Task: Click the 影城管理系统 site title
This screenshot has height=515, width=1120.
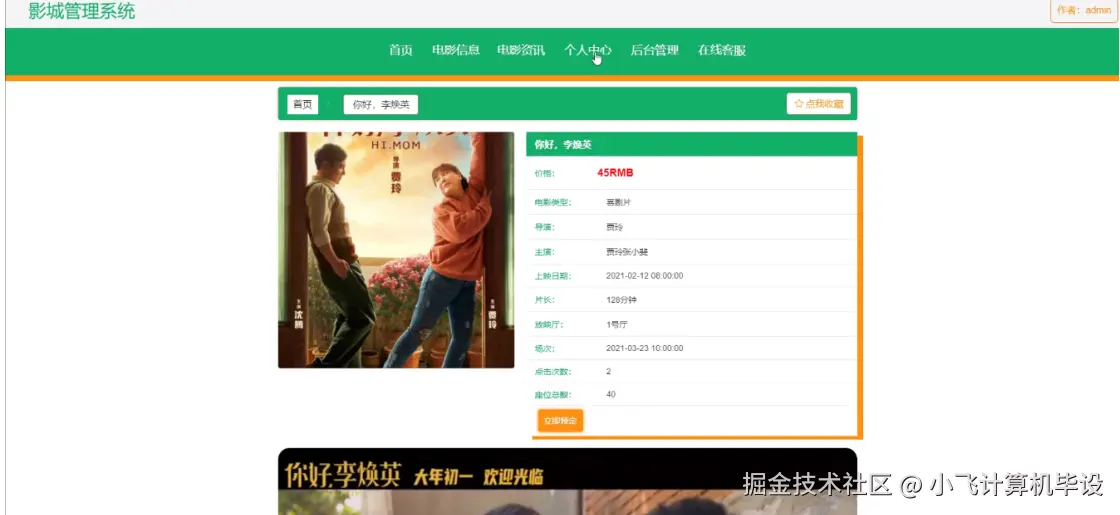Action: pyautogui.click(x=81, y=11)
